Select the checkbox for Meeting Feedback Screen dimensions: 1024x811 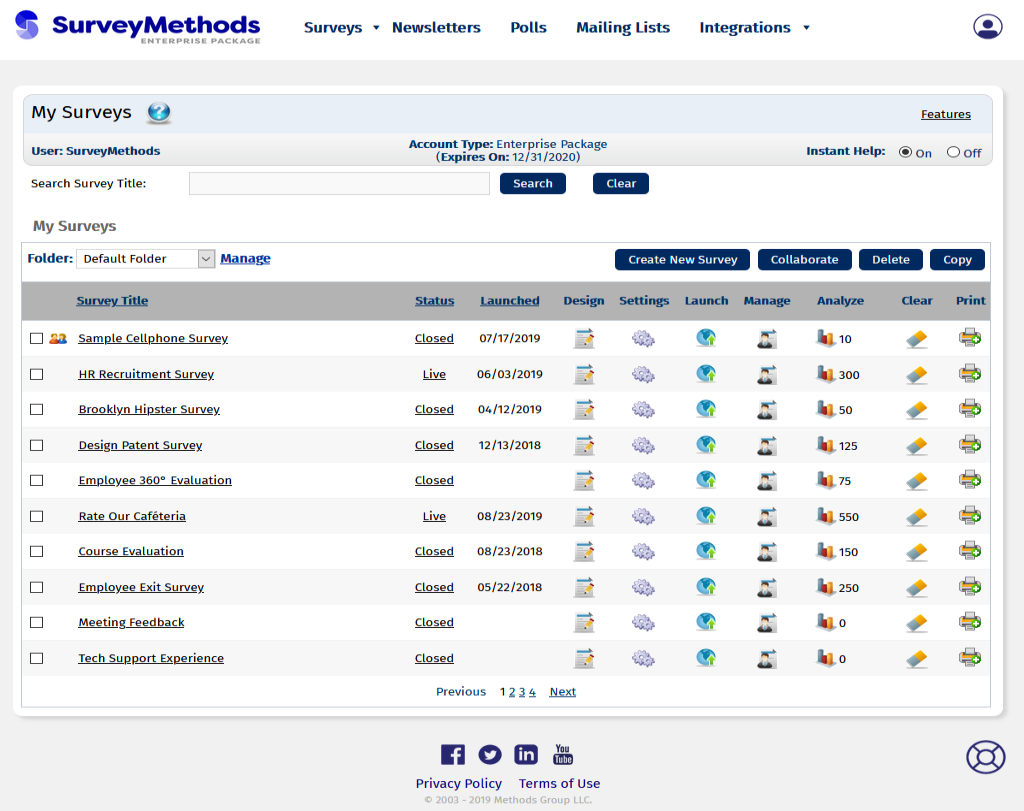point(37,622)
